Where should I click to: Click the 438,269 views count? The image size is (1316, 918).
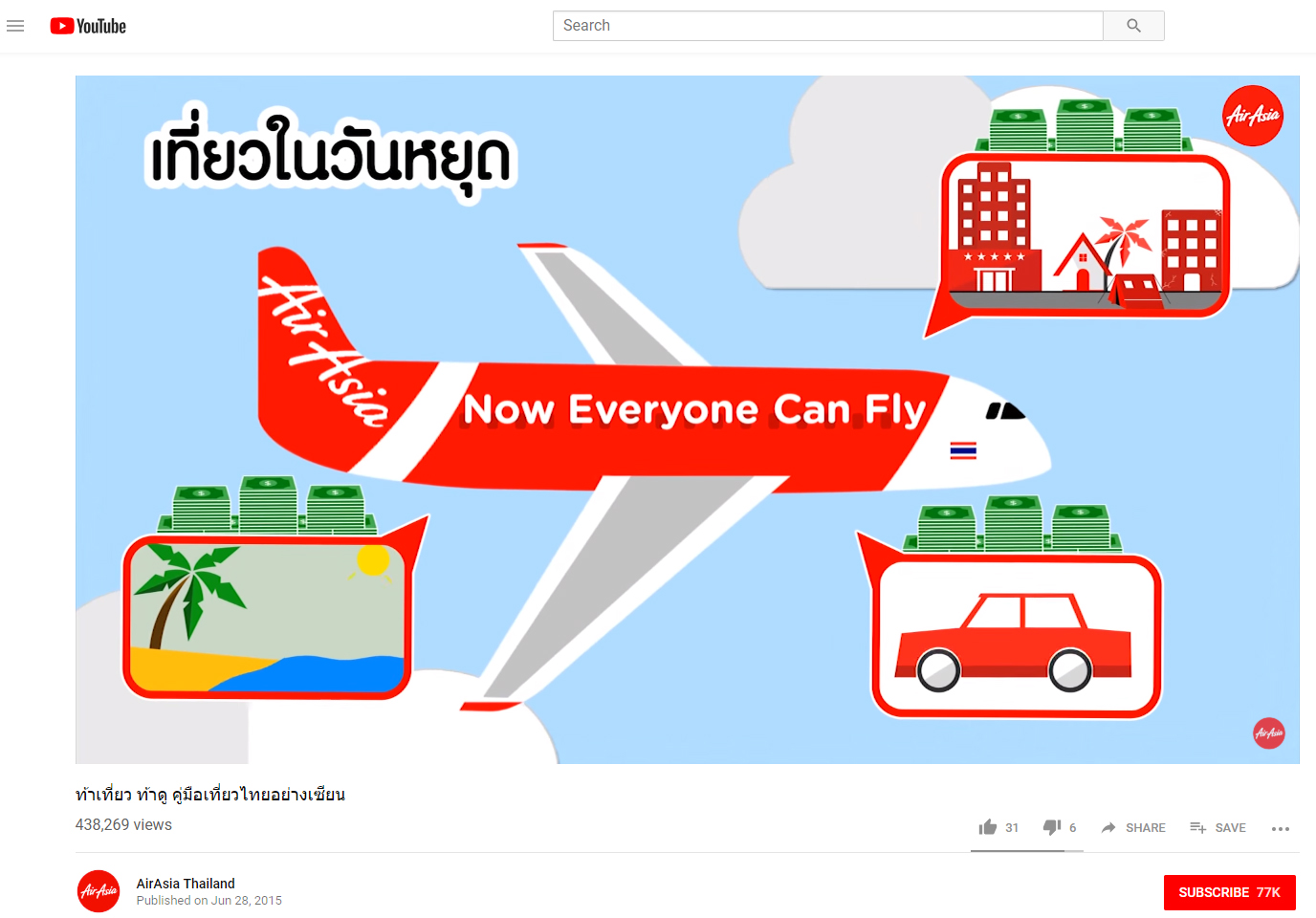pyautogui.click(x=123, y=824)
